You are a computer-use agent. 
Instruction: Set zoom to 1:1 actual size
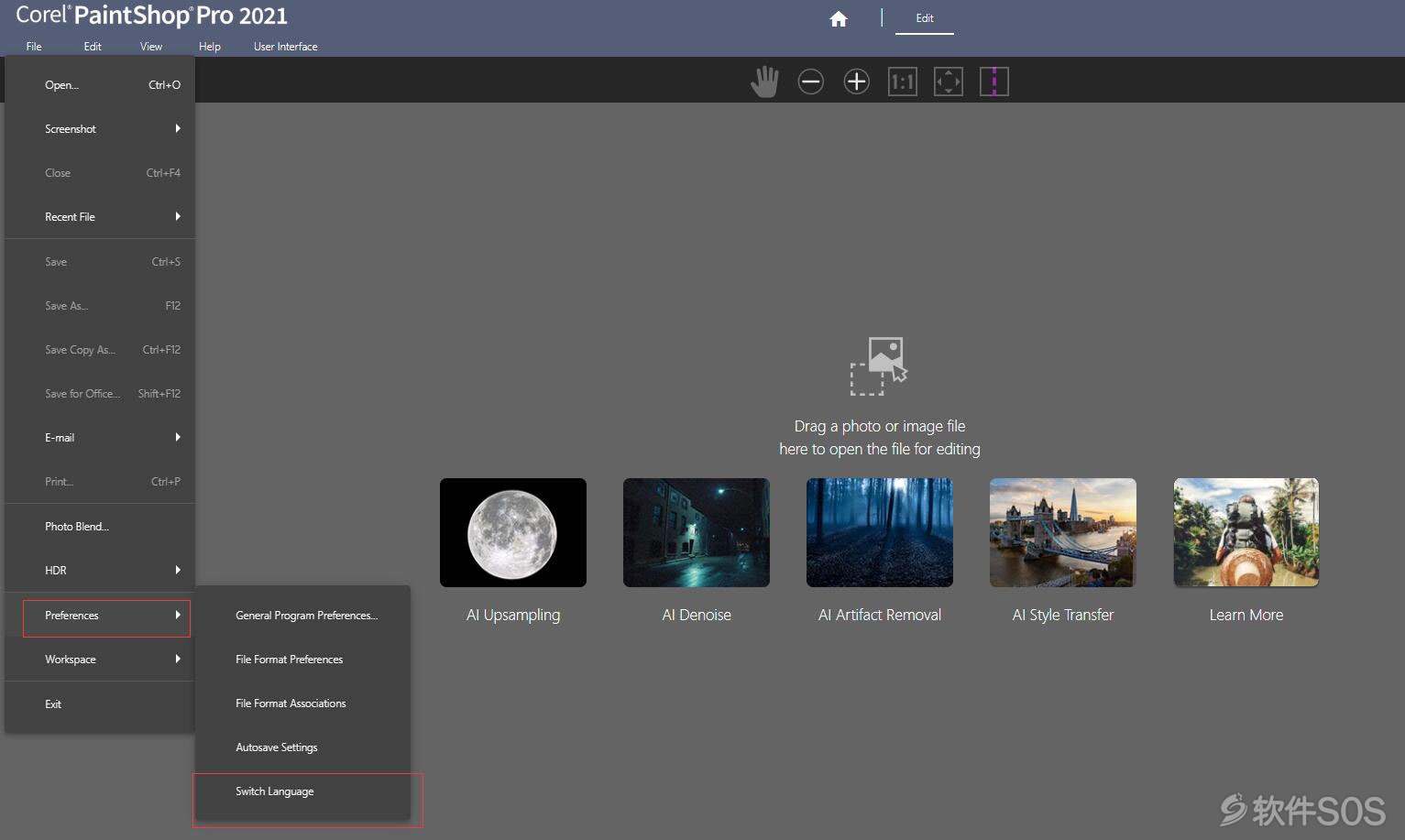pyautogui.click(x=903, y=82)
